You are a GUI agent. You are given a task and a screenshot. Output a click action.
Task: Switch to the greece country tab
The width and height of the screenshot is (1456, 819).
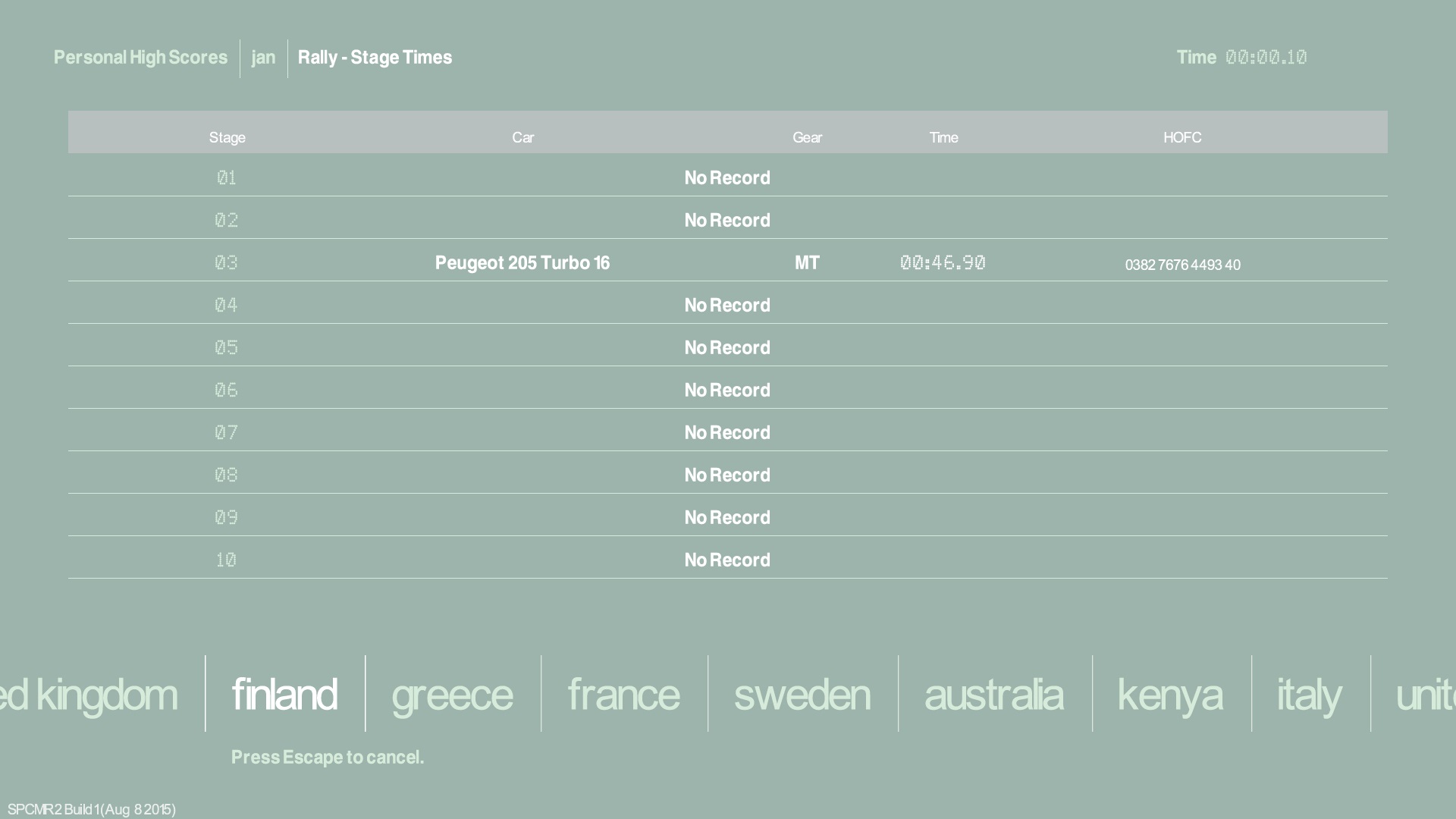pyautogui.click(x=452, y=695)
